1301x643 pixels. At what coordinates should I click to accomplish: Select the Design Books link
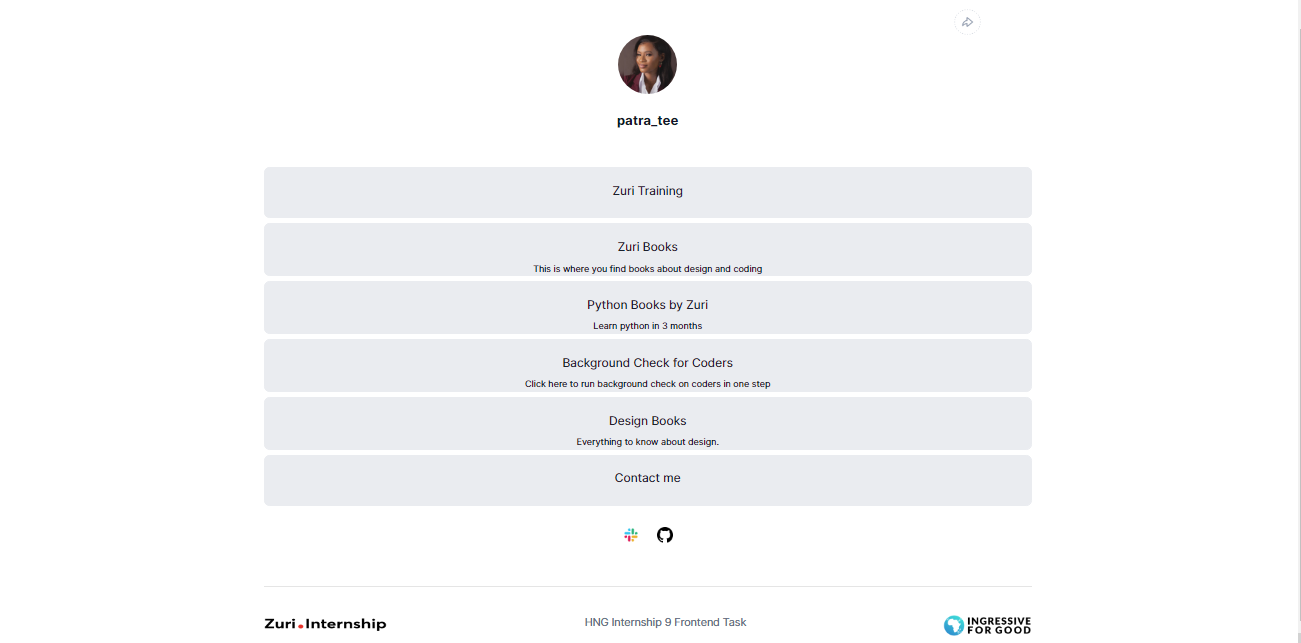(647, 421)
